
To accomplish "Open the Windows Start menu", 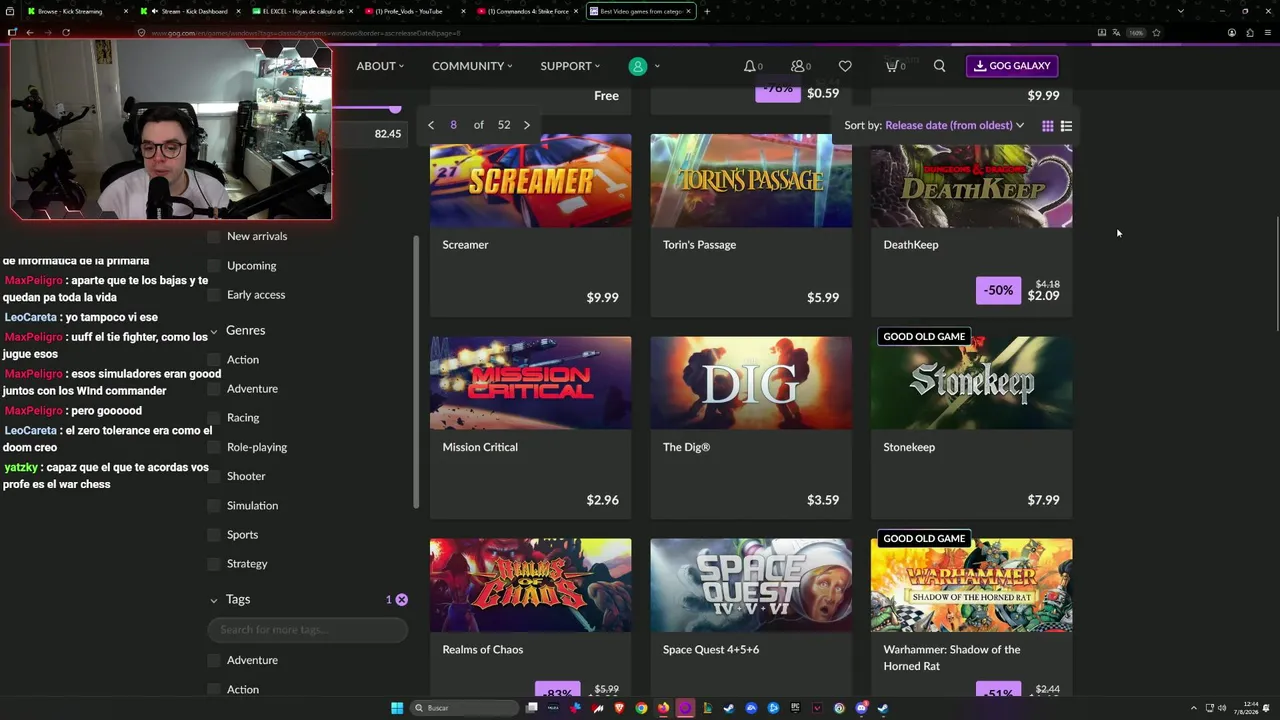I will click(397, 708).
